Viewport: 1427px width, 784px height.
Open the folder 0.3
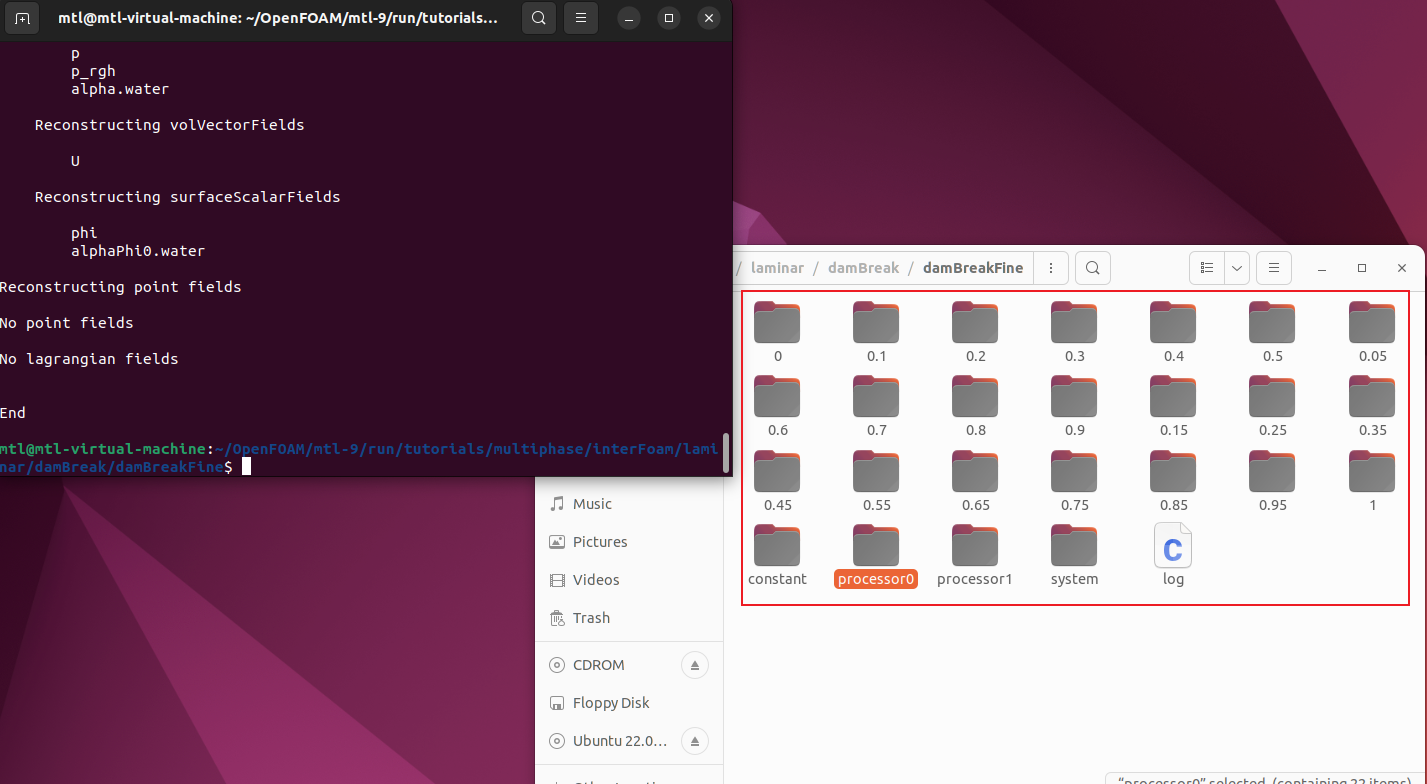coord(1074,333)
